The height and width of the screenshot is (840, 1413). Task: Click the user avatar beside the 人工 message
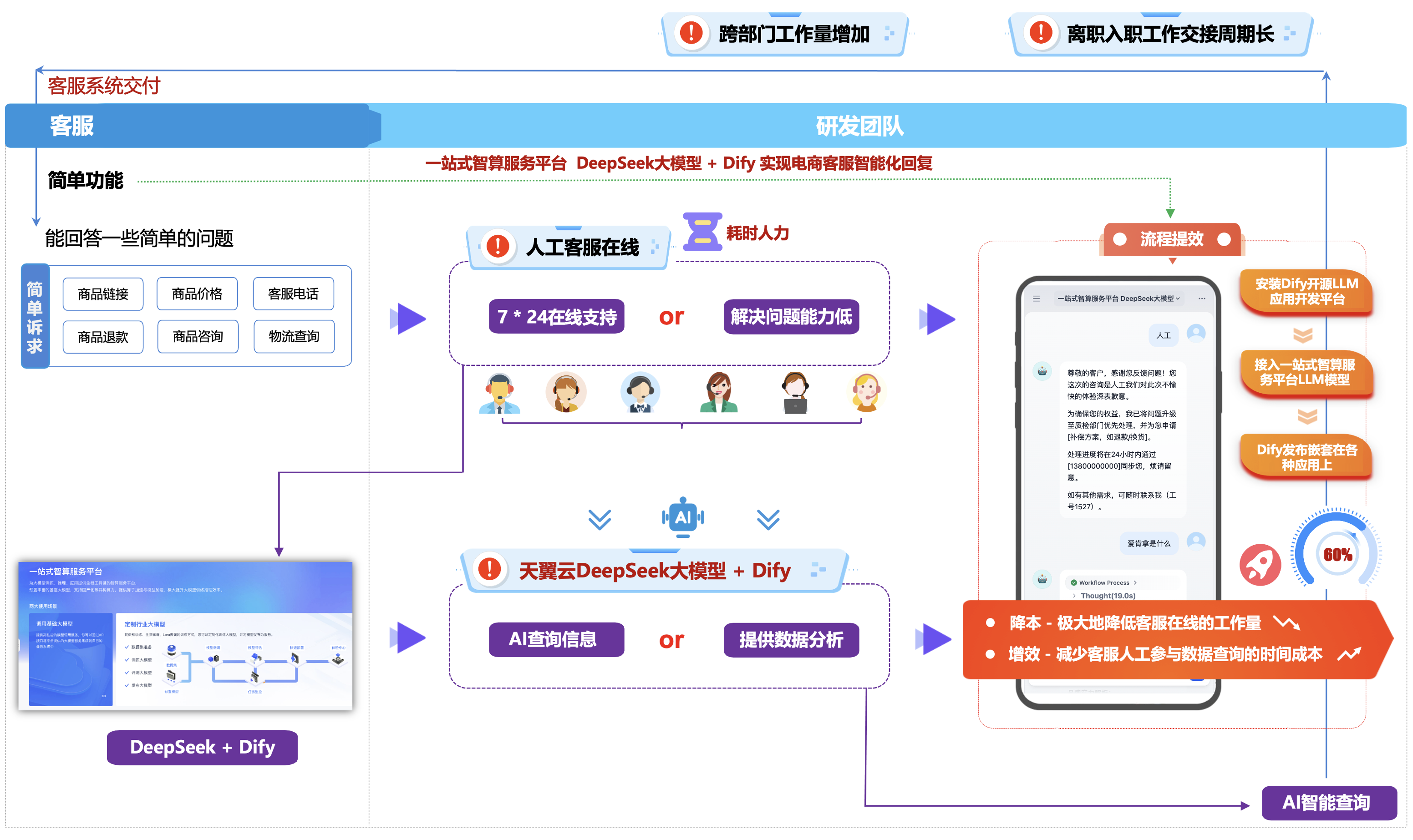[1195, 334]
